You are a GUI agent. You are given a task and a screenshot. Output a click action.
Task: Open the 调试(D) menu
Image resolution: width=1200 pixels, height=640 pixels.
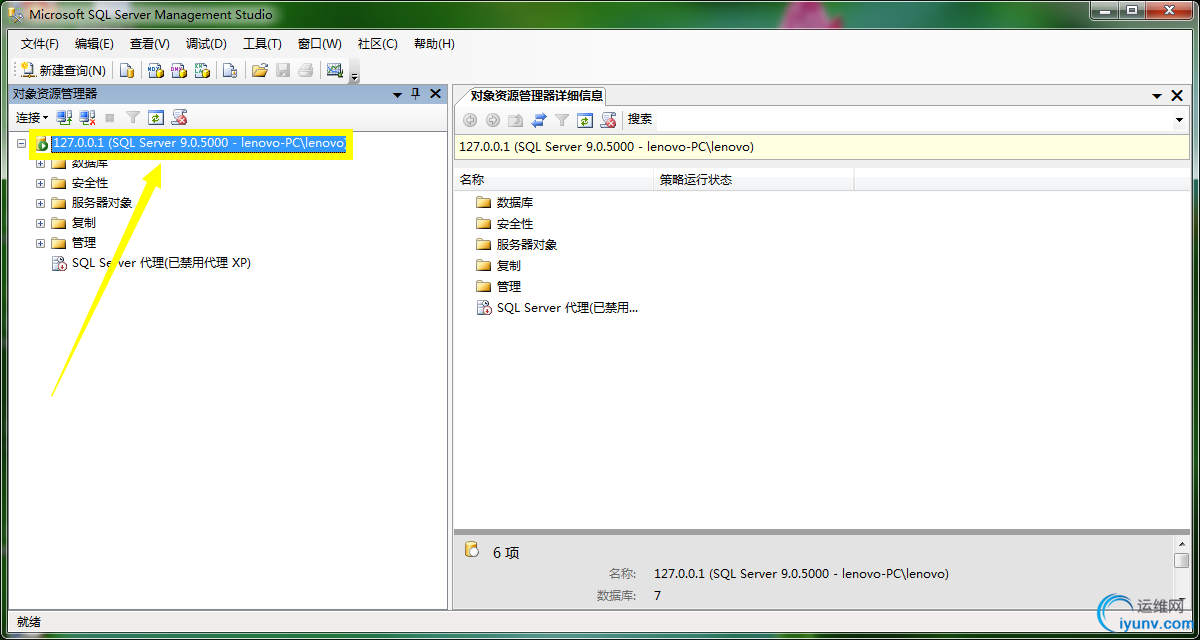pyautogui.click(x=206, y=44)
